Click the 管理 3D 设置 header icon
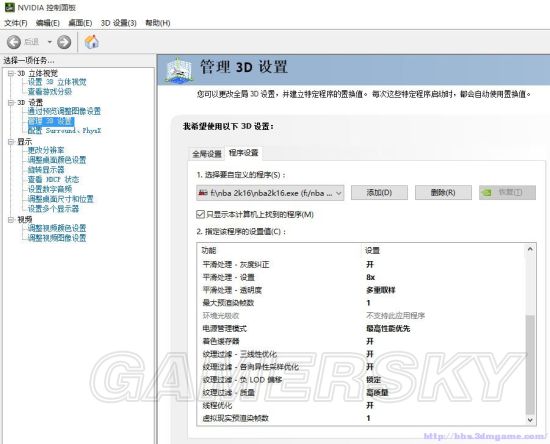 (179, 70)
